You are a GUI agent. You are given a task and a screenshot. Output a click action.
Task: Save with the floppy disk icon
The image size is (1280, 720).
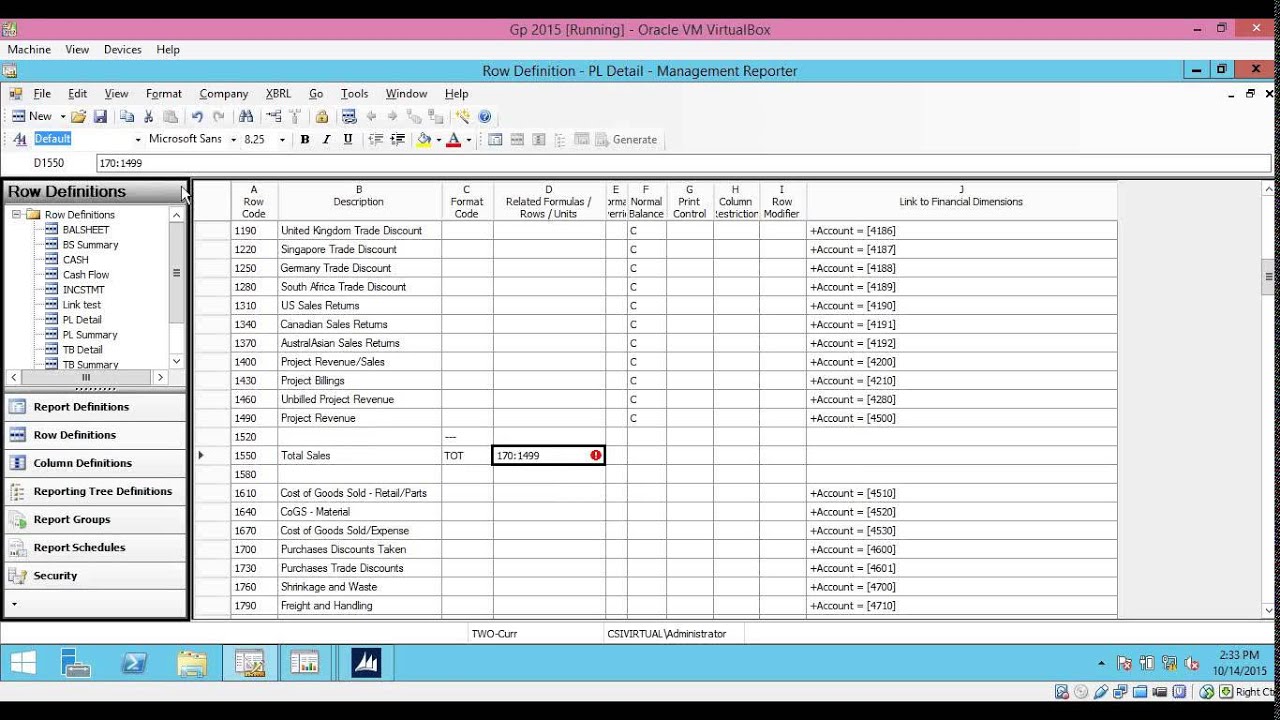click(100, 117)
